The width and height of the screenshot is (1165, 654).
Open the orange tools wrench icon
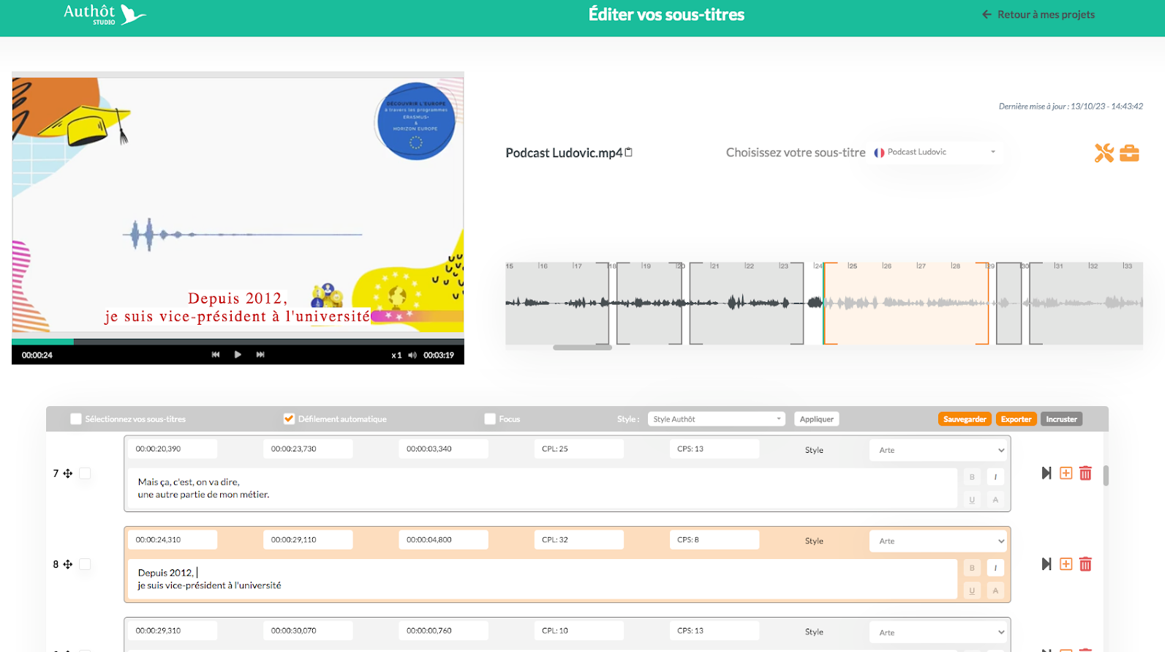1104,153
